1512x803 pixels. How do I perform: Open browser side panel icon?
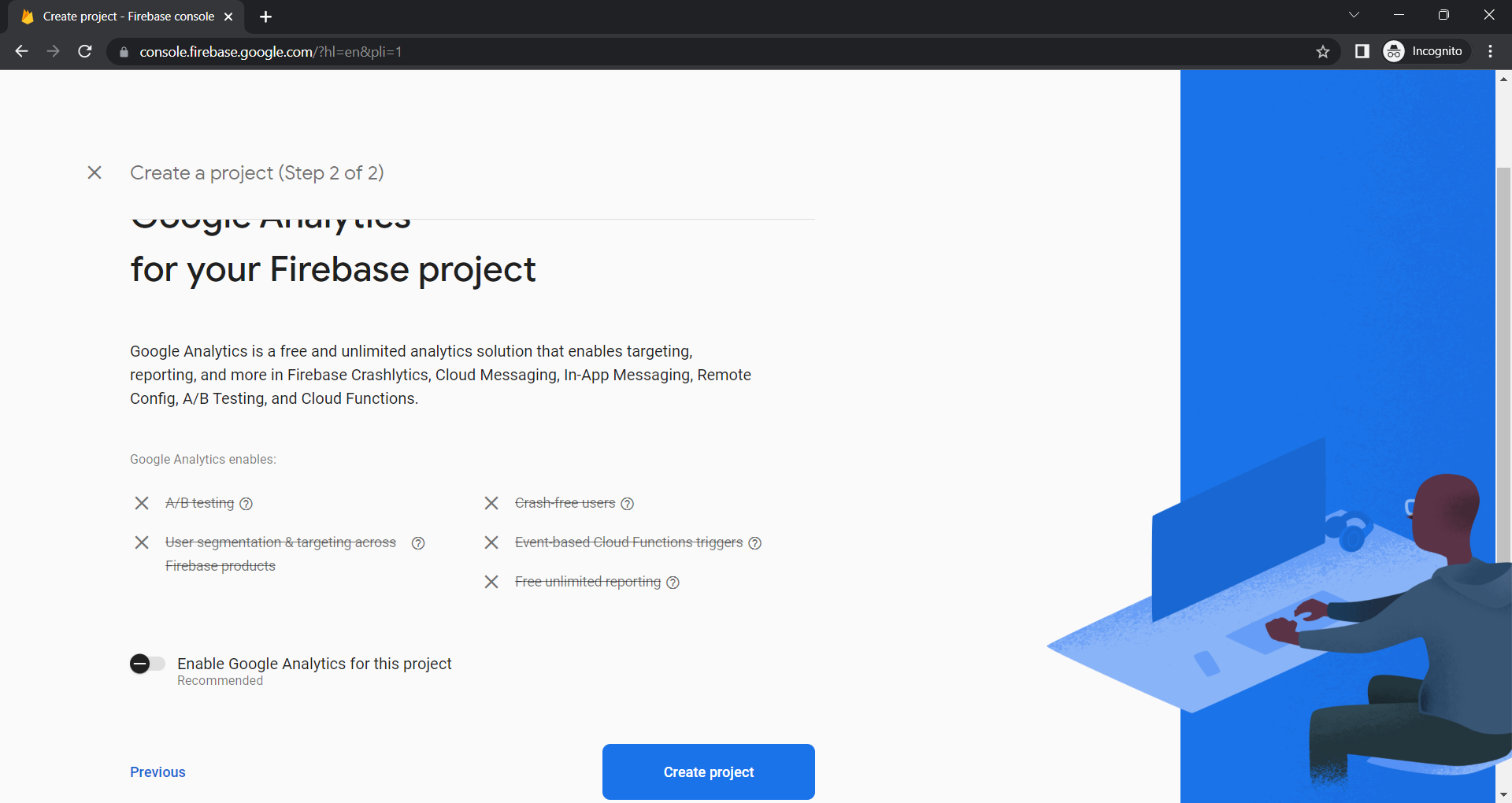1362,52
